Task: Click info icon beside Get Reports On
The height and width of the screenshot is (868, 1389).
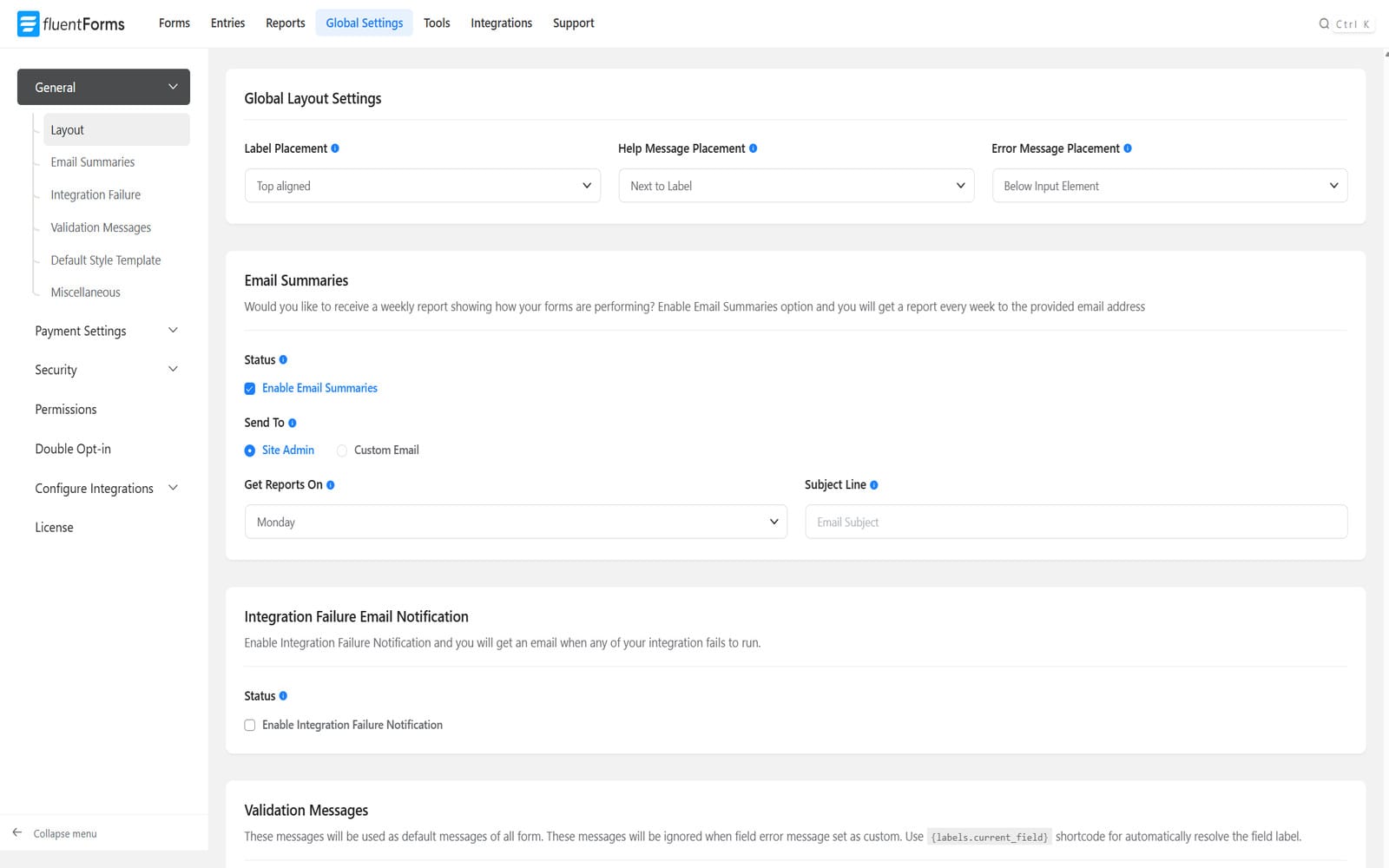Action: [x=331, y=485]
